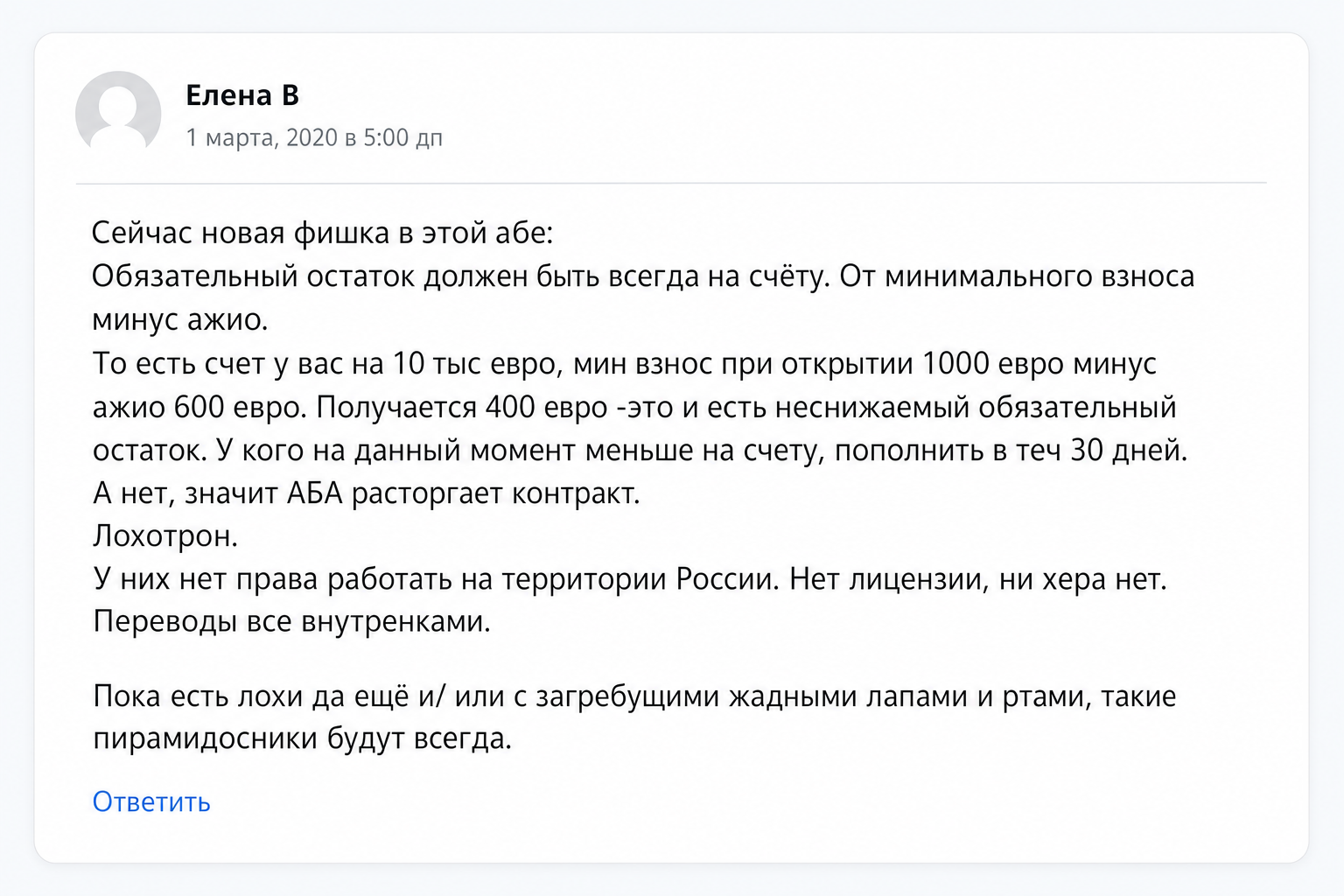Click the line starting То есть счет у вас
The height and width of the screenshot is (896, 1344).
(x=625, y=364)
